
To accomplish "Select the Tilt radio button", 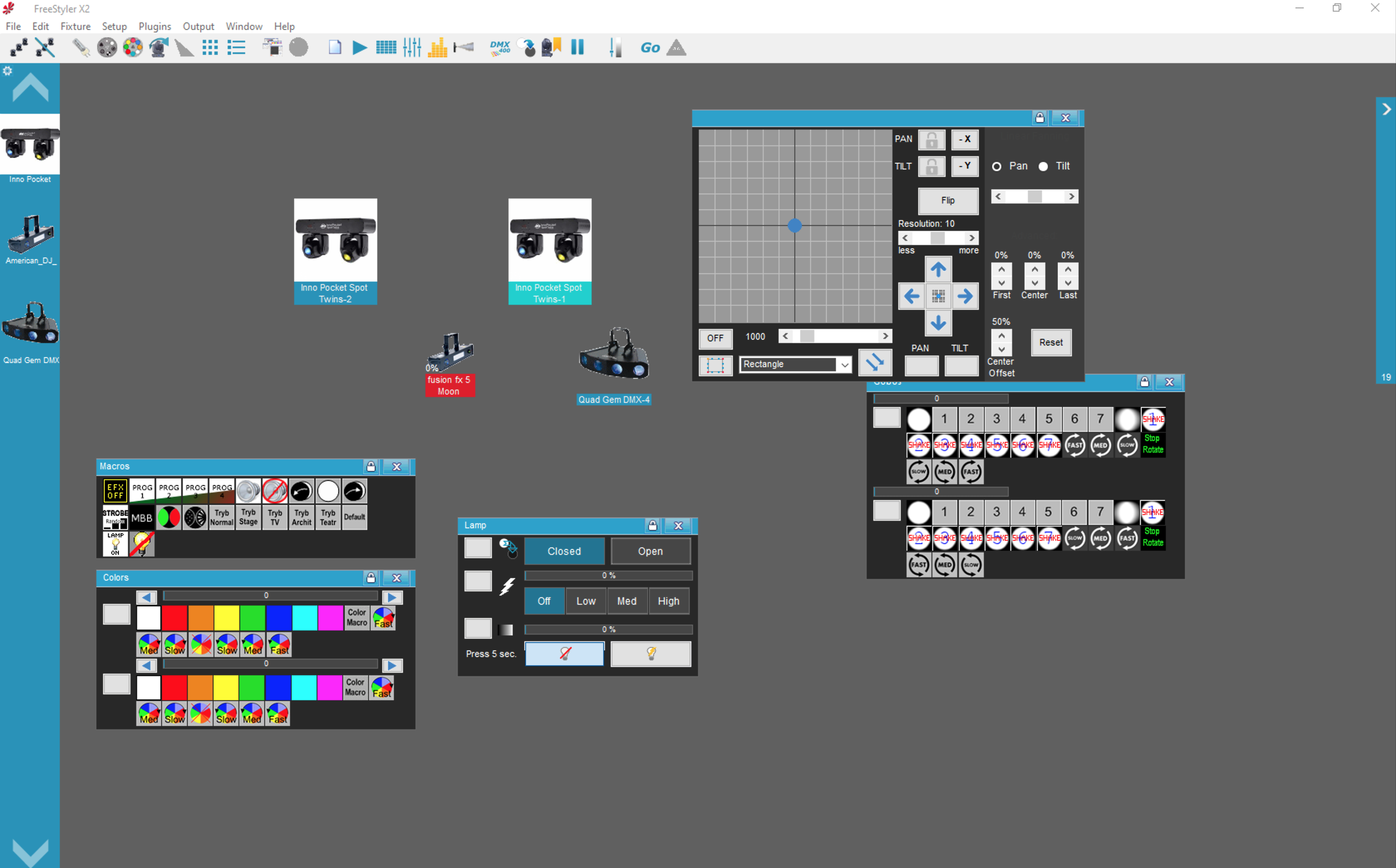I will coord(1043,167).
